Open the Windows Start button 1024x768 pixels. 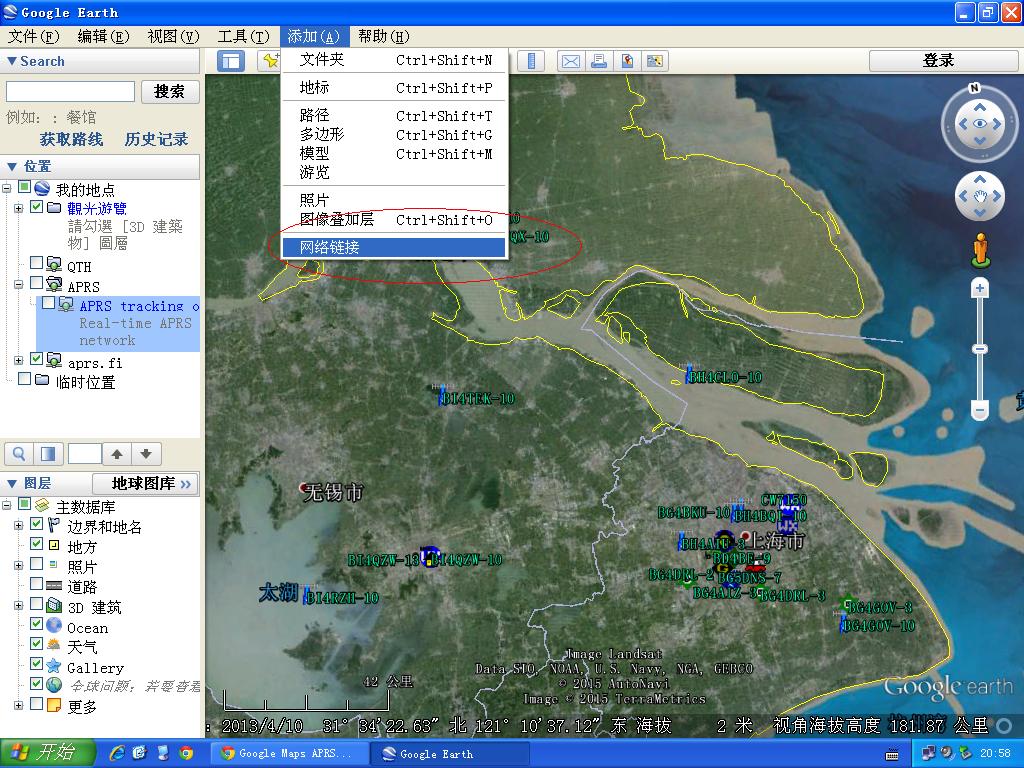(48, 752)
